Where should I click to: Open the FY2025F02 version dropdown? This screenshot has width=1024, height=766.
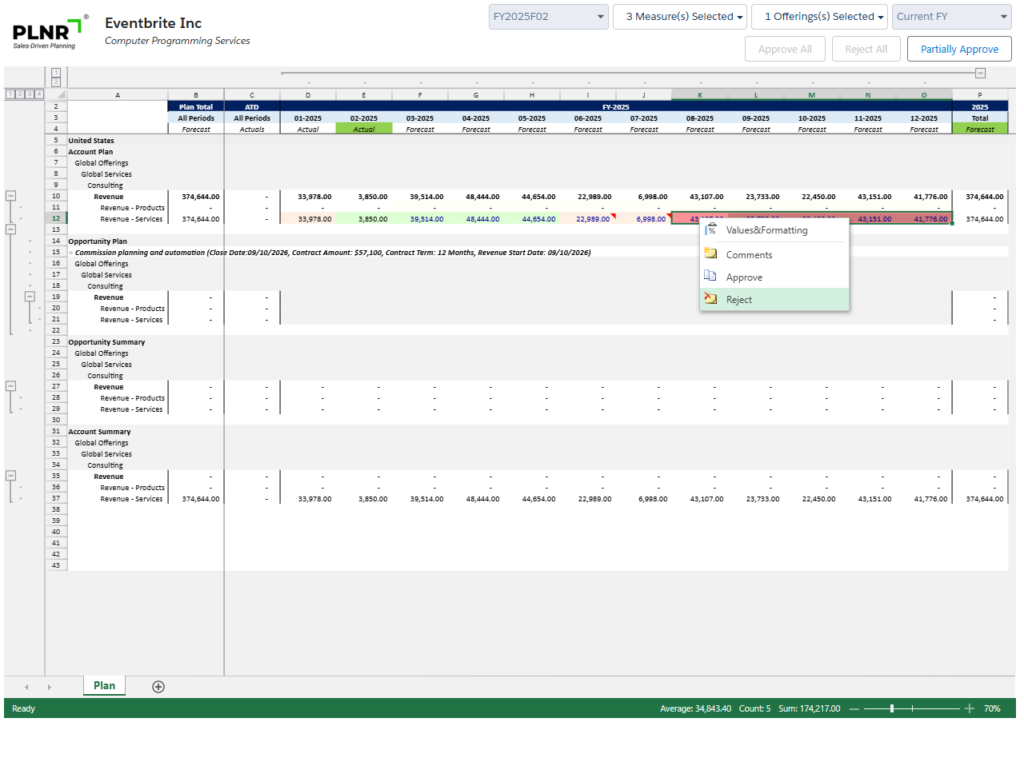[549, 17]
